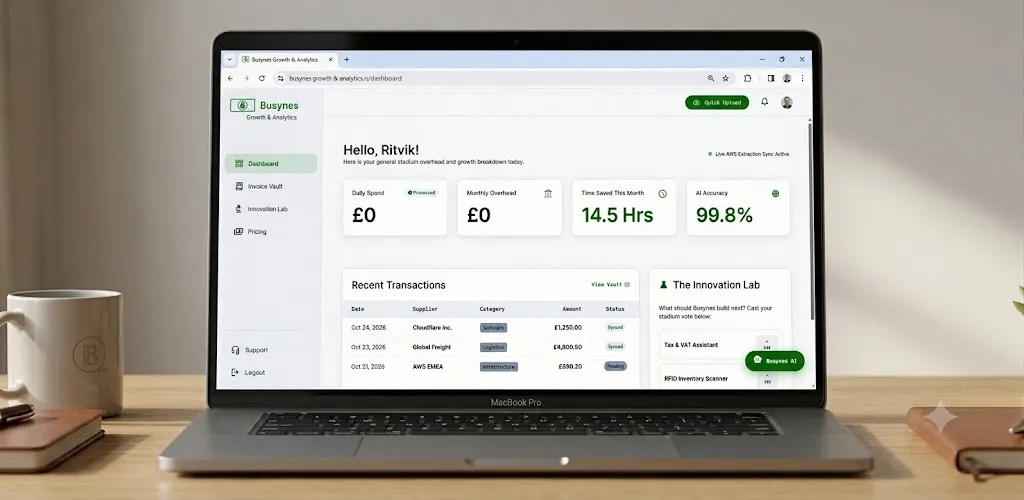Click the Category column header
Image resolution: width=1024 pixels, height=500 pixels.
click(x=492, y=309)
